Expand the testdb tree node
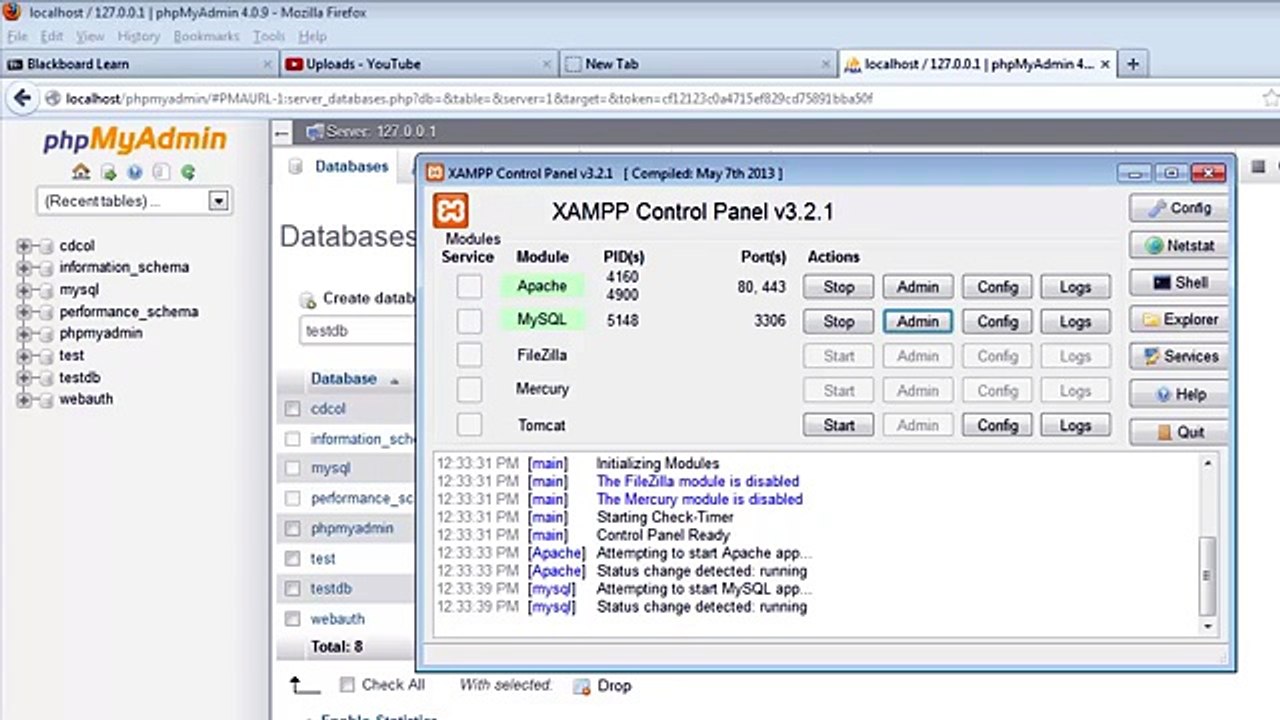This screenshot has height=720, width=1280. click(24, 378)
